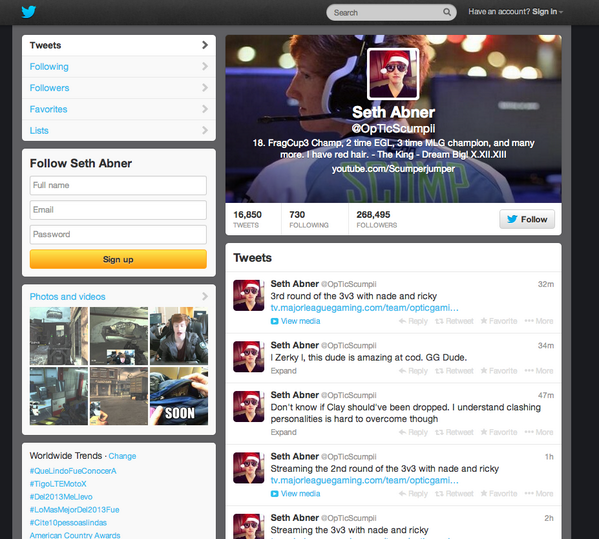This screenshot has height=539, width=599.
Task: Open the youtube.com/Scumperjumper link
Action: click(x=393, y=169)
